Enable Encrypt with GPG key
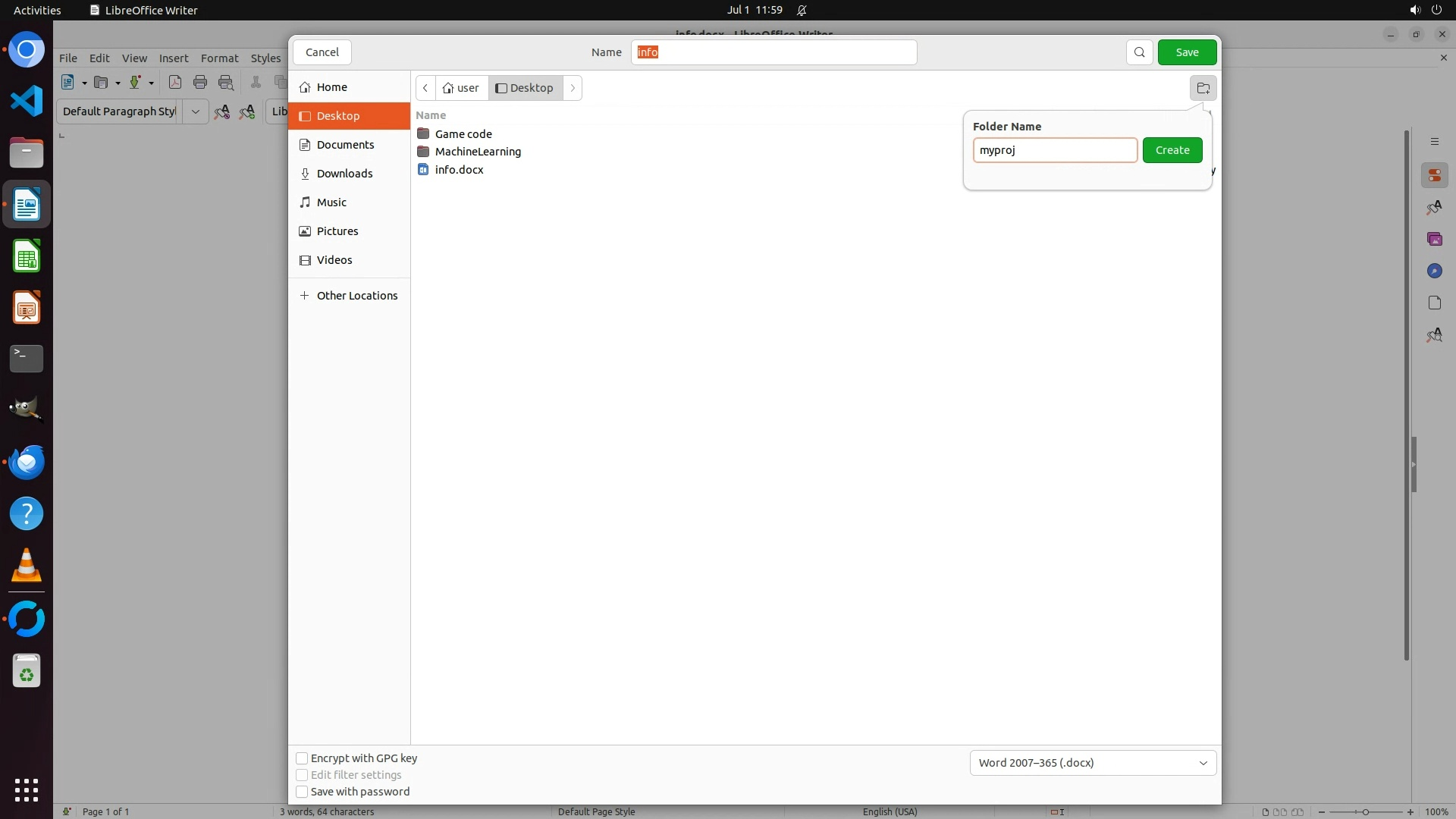Screen dimensions: 1456x819 [x=302, y=758]
